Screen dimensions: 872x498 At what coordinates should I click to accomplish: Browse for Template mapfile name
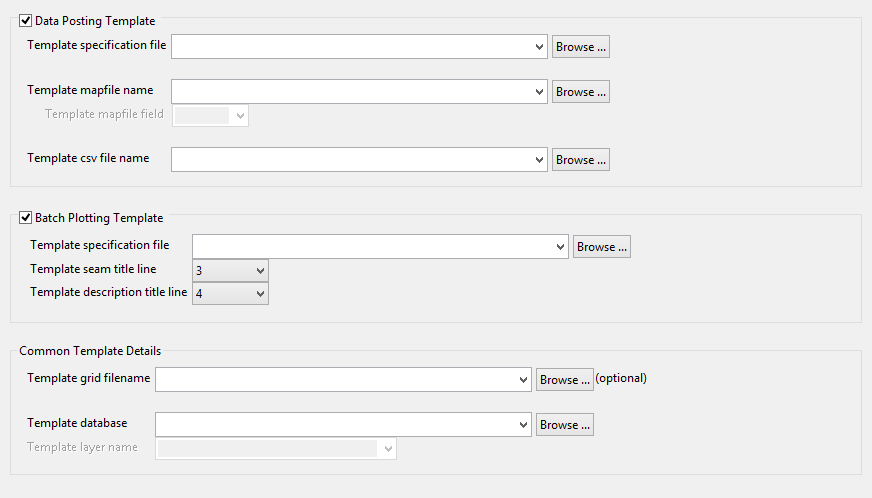click(x=580, y=92)
